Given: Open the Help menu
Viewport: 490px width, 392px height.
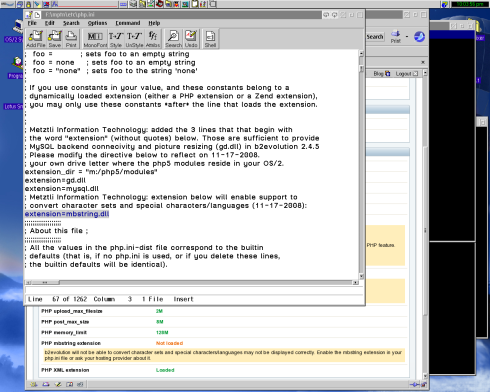Looking at the screenshot, I should (154, 23).
